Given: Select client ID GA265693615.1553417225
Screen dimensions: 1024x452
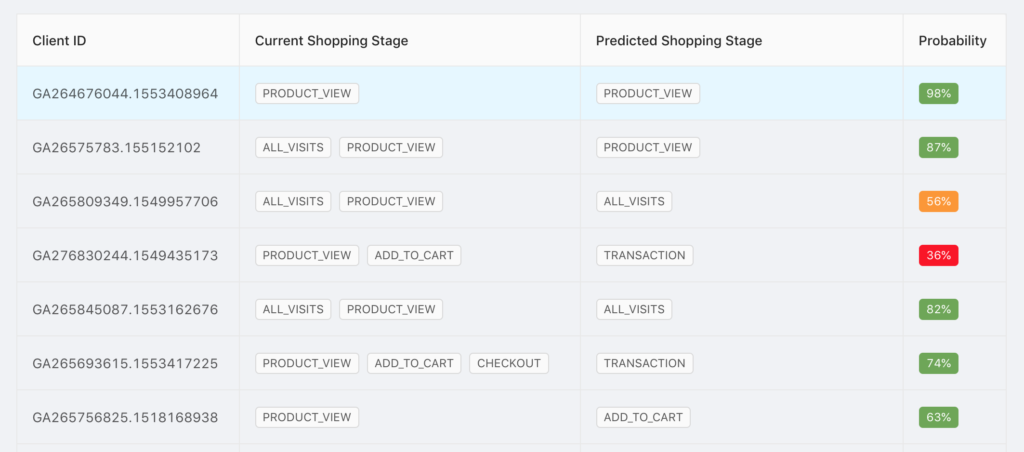Looking at the screenshot, I should pyautogui.click(x=125, y=363).
